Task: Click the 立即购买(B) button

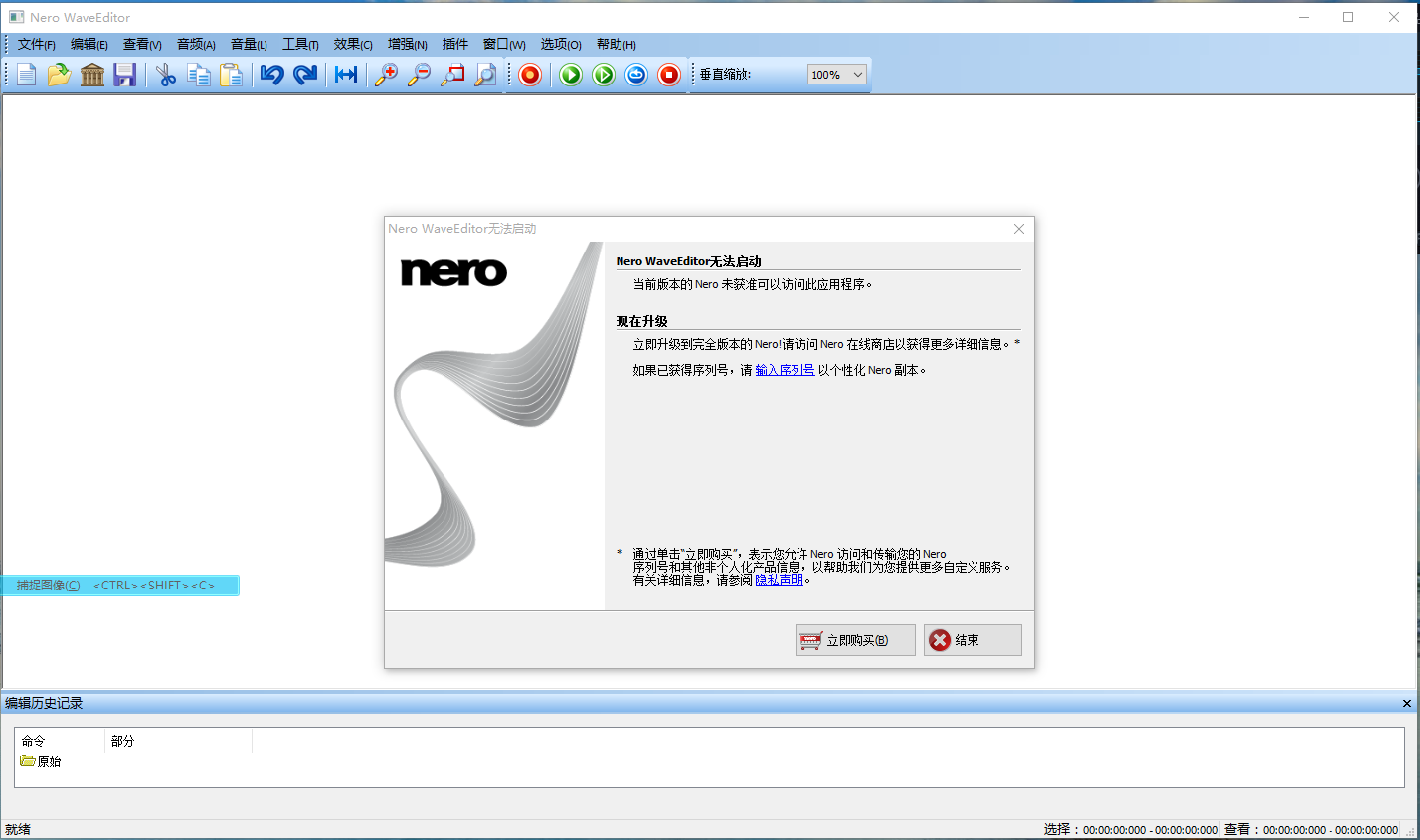Action: click(x=855, y=640)
